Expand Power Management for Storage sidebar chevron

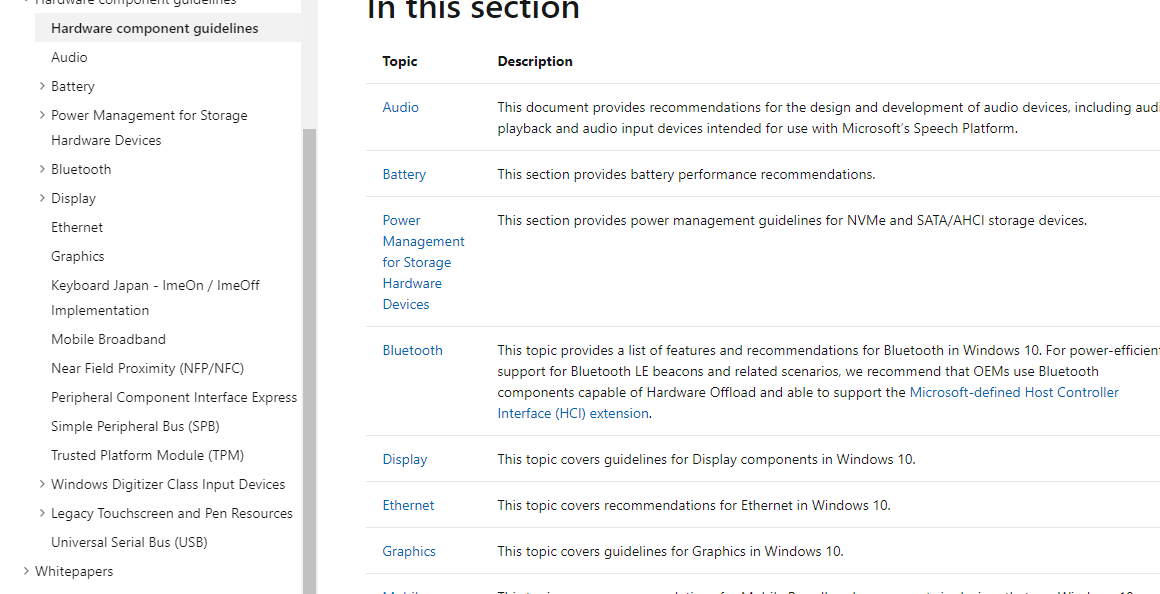pyautogui.click(x=42, y=115)
